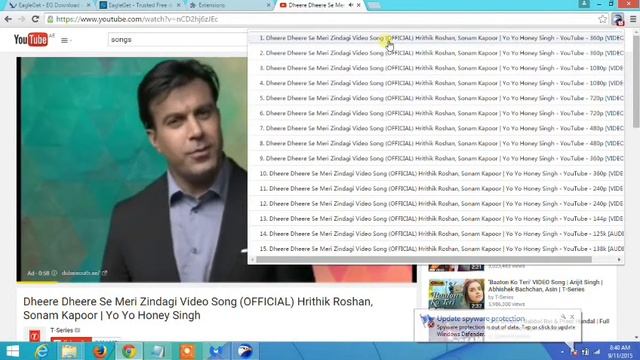Choose download row 9, a 360p video
This screenshot has width=640, height=360.
click(436, 158)
